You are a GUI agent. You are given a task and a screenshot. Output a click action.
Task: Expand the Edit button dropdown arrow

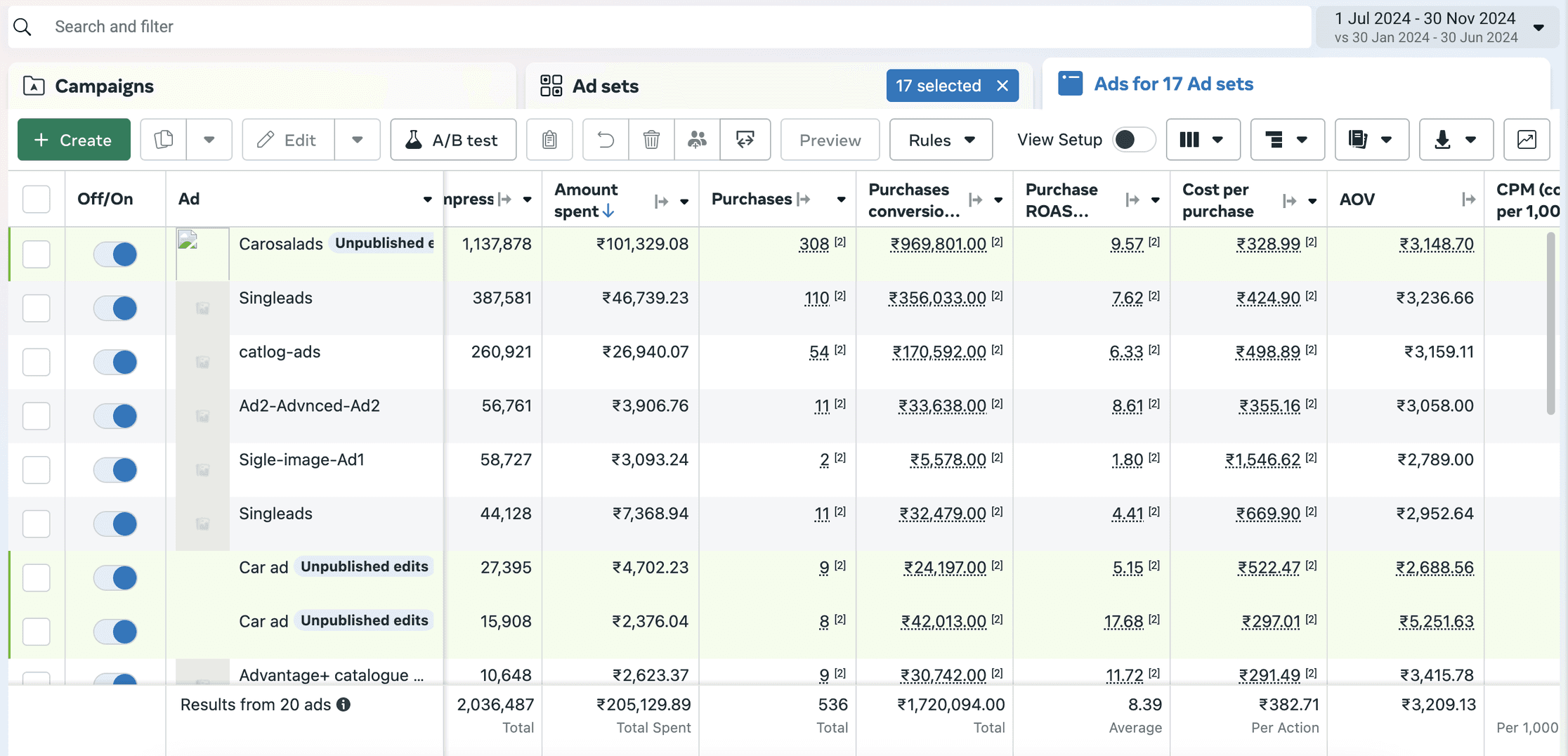click(358, 140)
